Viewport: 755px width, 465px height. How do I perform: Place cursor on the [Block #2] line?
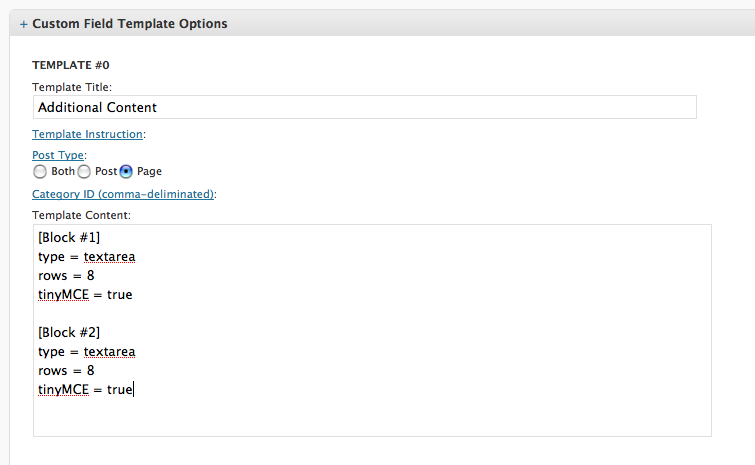(x=69, y=332)
